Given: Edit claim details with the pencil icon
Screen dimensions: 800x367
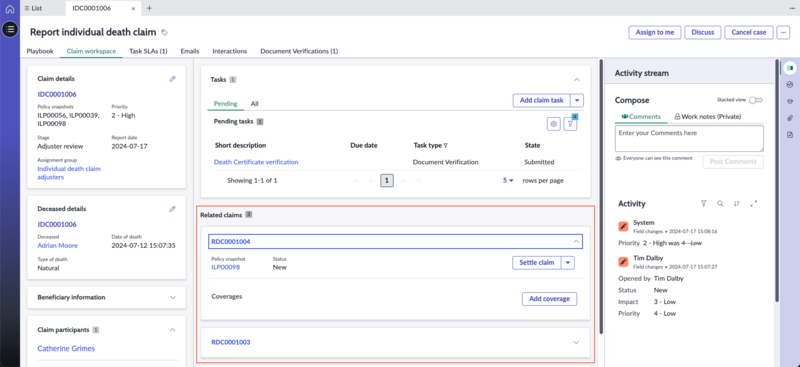Looking at the screenshot, I should tap(172, 79).
